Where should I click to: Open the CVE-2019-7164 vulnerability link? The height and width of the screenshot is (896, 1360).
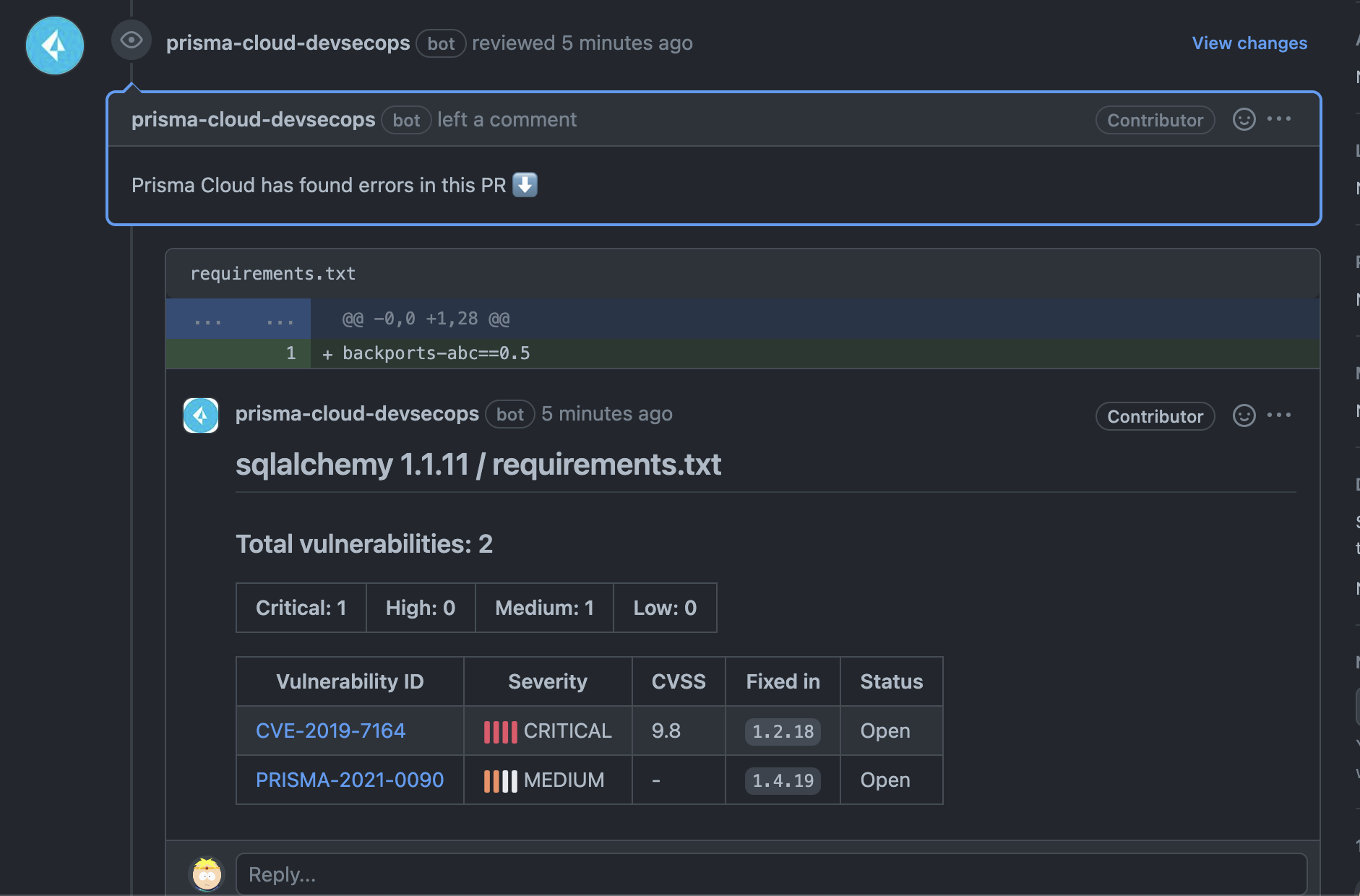330,731
